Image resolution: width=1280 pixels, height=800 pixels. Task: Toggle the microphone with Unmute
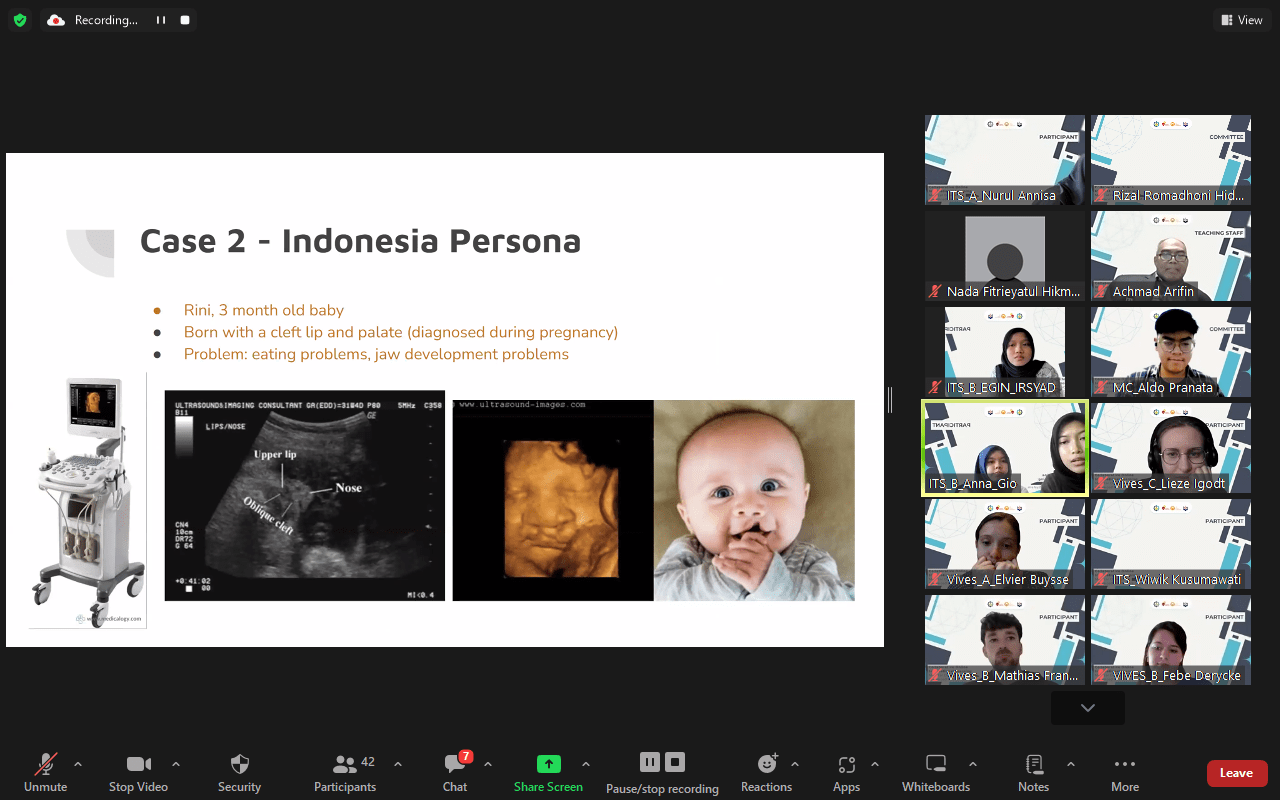click(45, 773)
